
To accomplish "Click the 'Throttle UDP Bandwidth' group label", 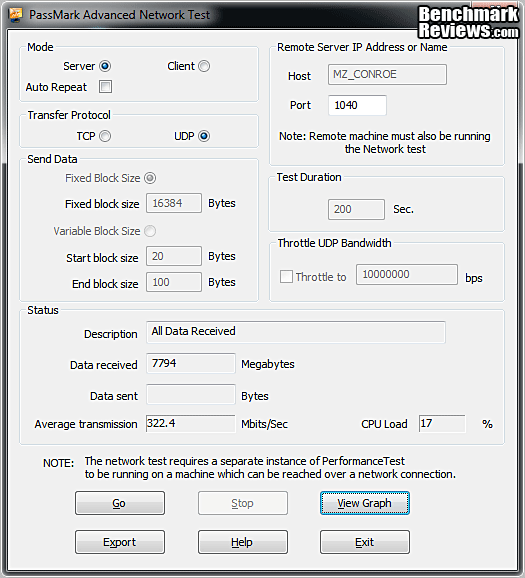I will coord(334,243).
